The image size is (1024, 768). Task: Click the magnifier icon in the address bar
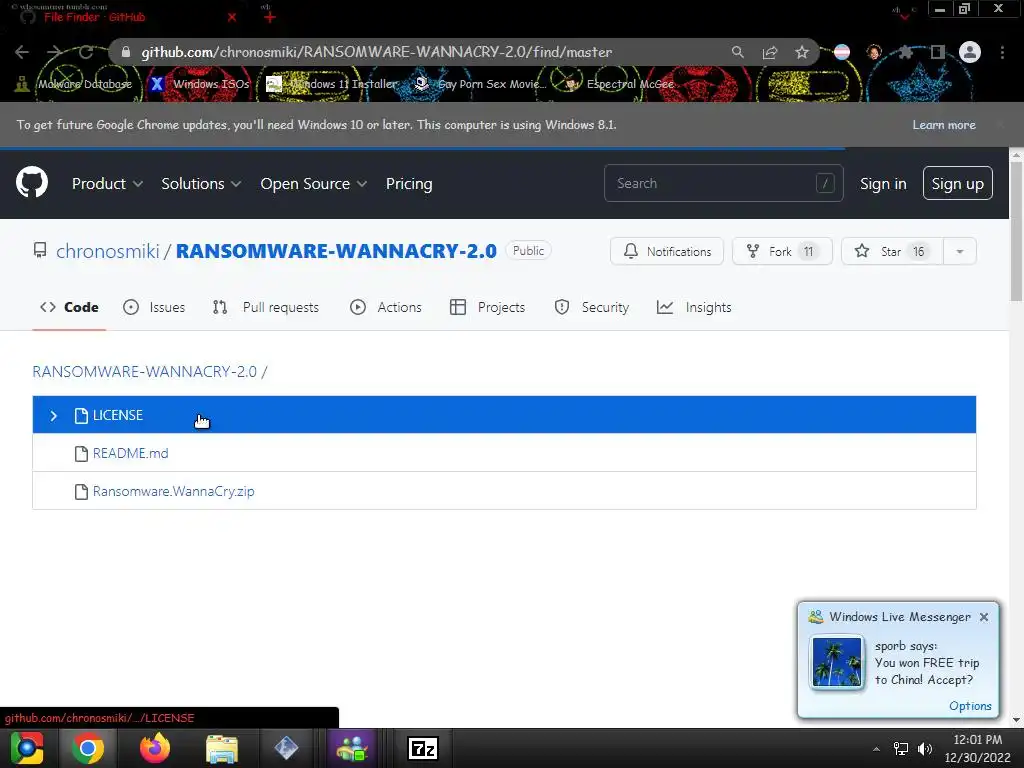click(737, 52)
